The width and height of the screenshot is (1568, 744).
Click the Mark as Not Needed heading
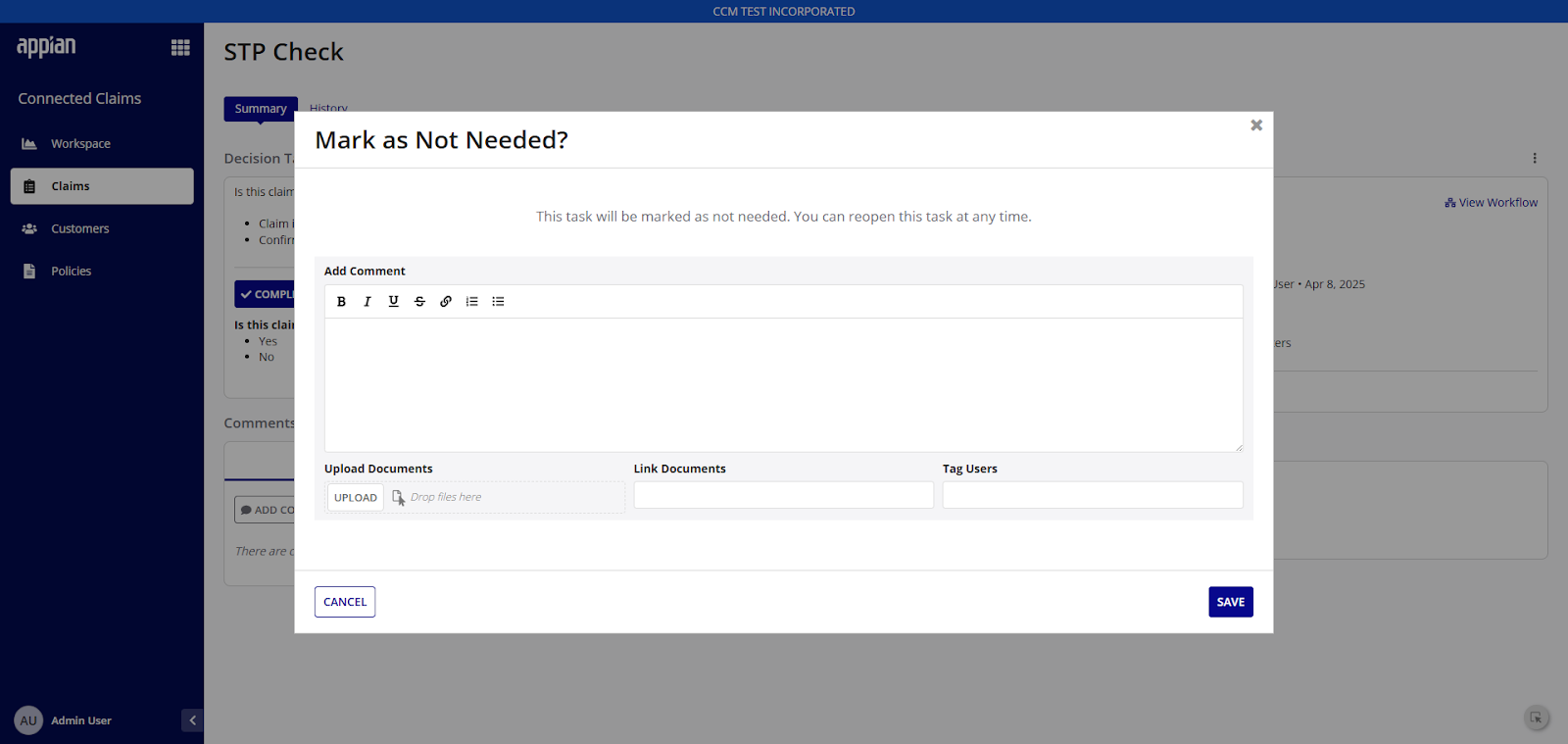[441, 140]
